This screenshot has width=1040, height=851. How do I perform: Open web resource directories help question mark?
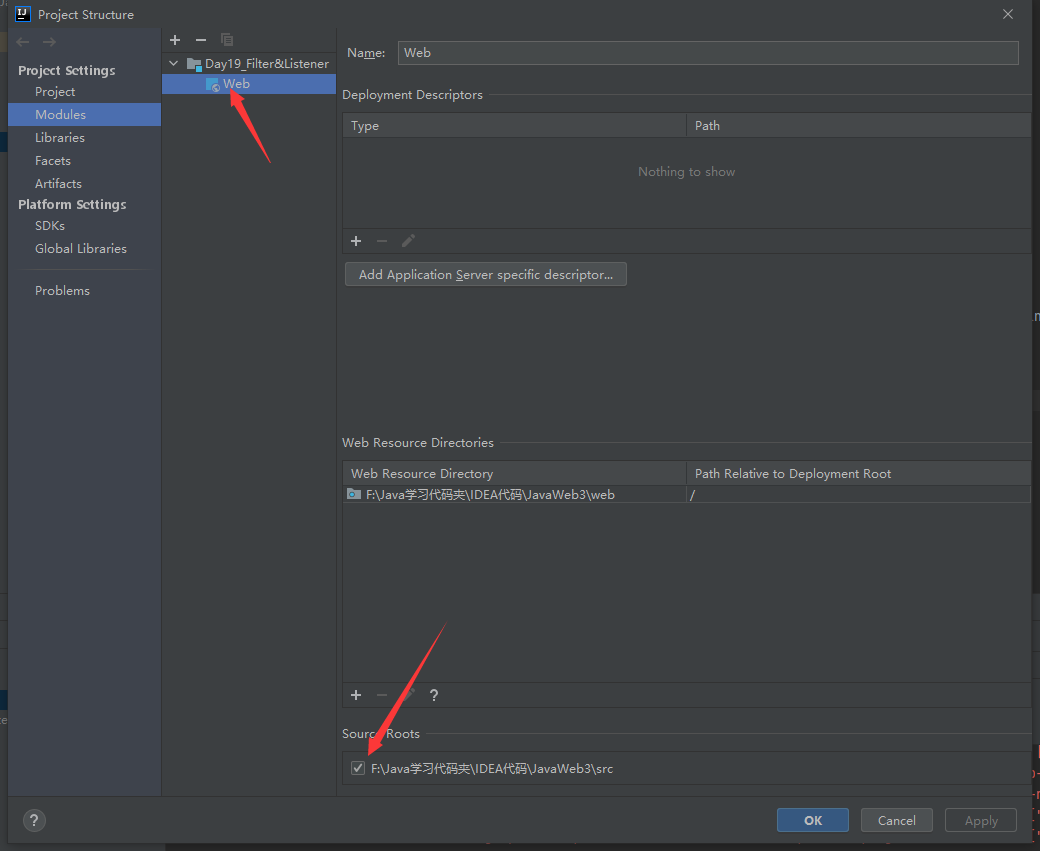434,695
